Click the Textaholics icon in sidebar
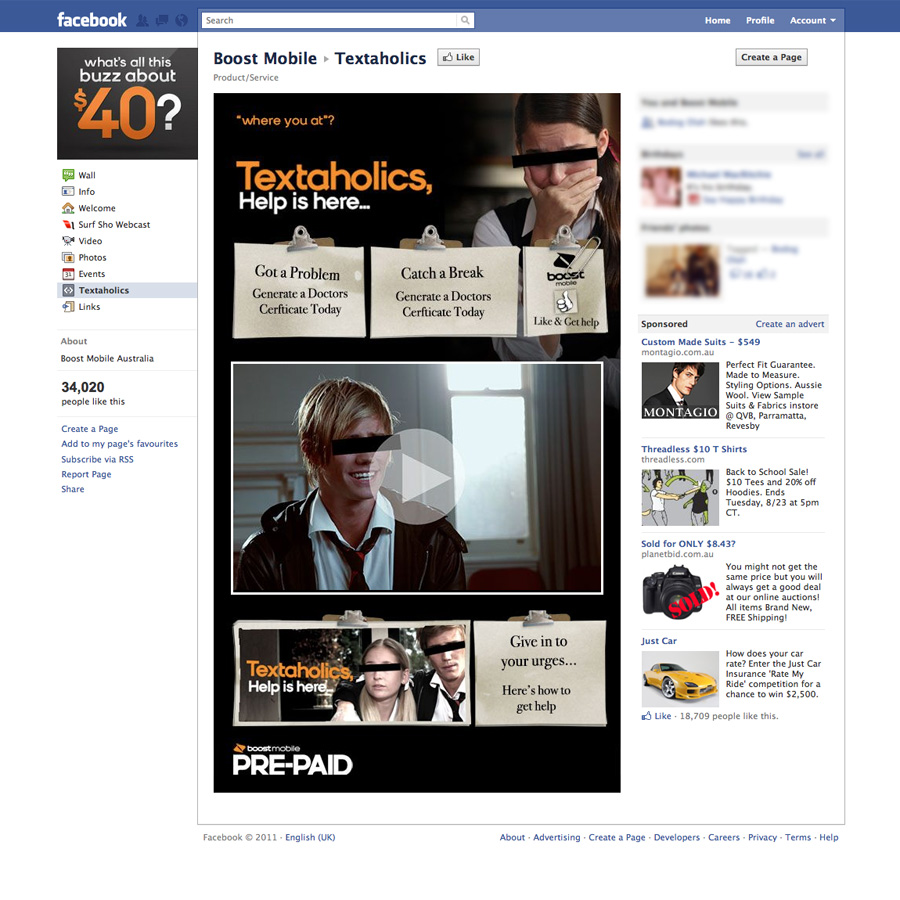Viewport: 900px width, 900px height. pos(68,290)
